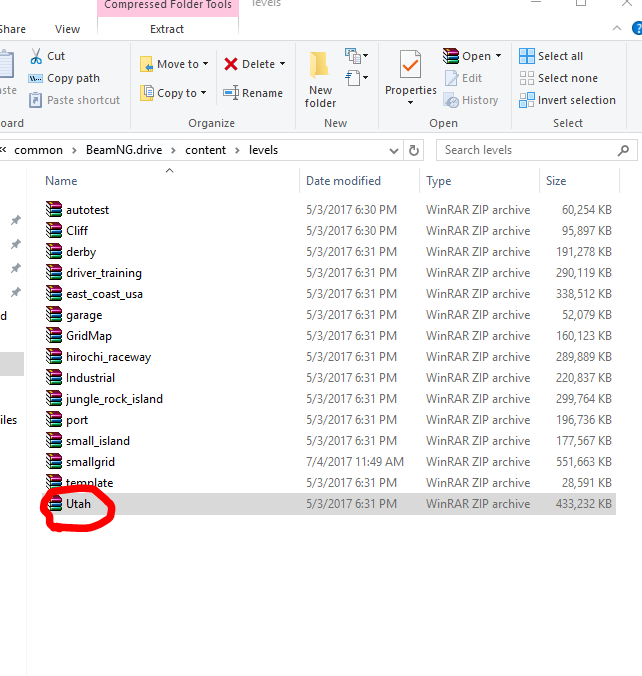Open the Help question mark icon
642x676 pixels.
637,29
